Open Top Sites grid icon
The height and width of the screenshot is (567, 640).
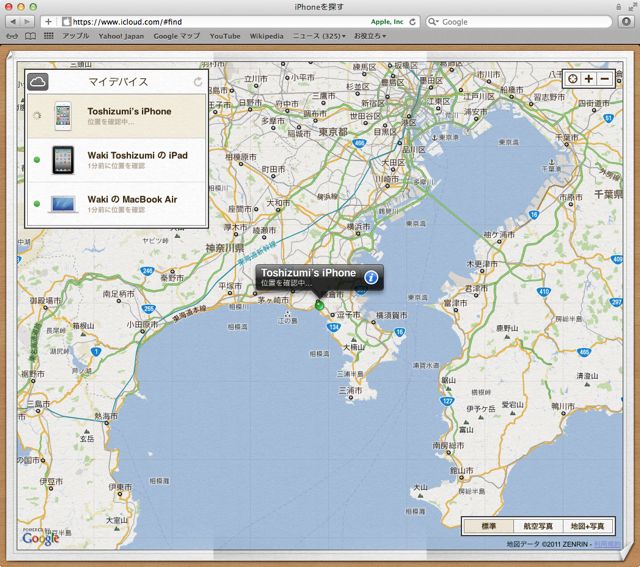click(x=49, y=36)
